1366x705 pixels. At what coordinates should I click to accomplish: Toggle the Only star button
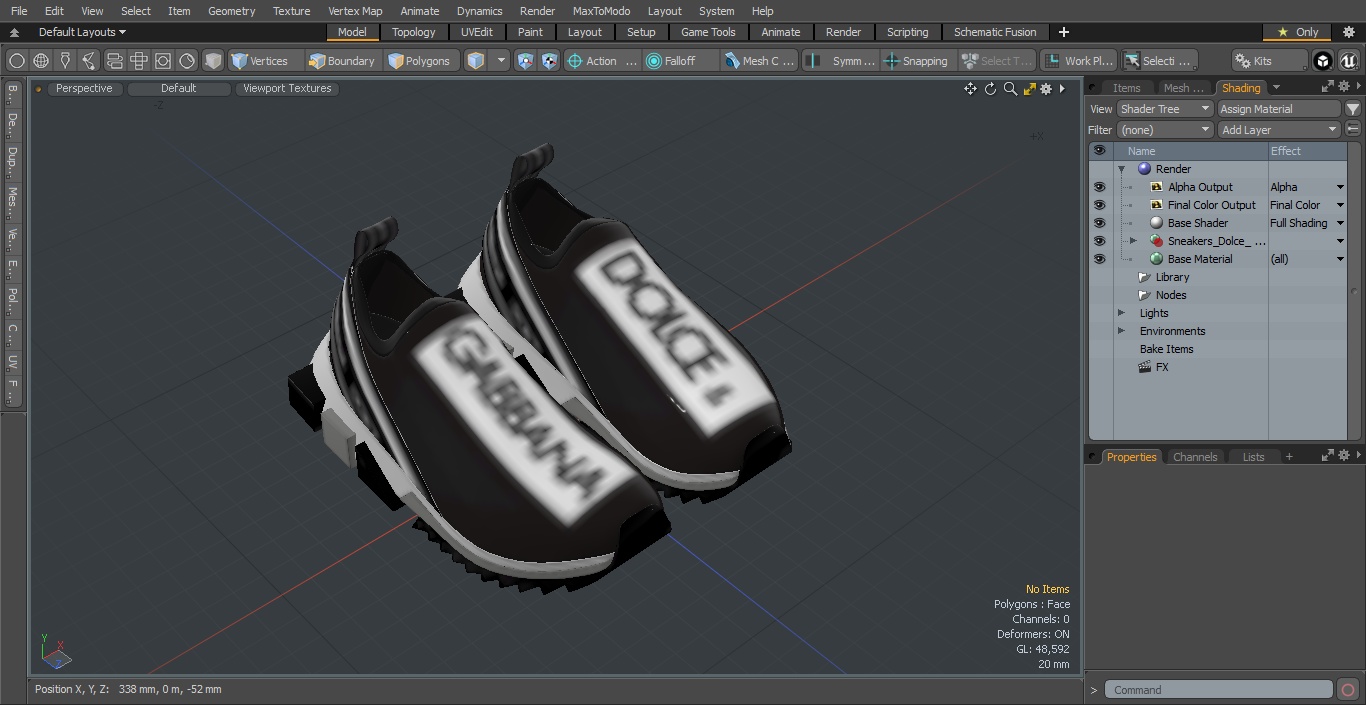(x=1297, y=32)
